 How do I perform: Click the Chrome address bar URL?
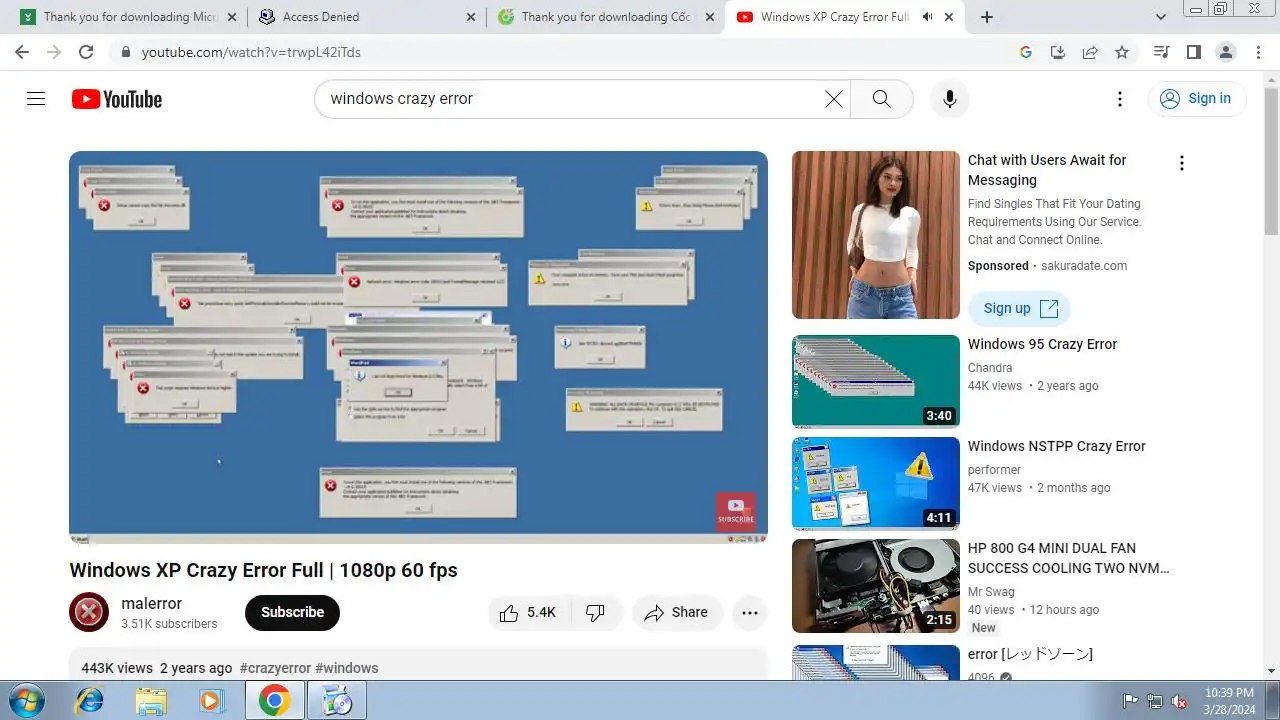[x=251, y=52]
